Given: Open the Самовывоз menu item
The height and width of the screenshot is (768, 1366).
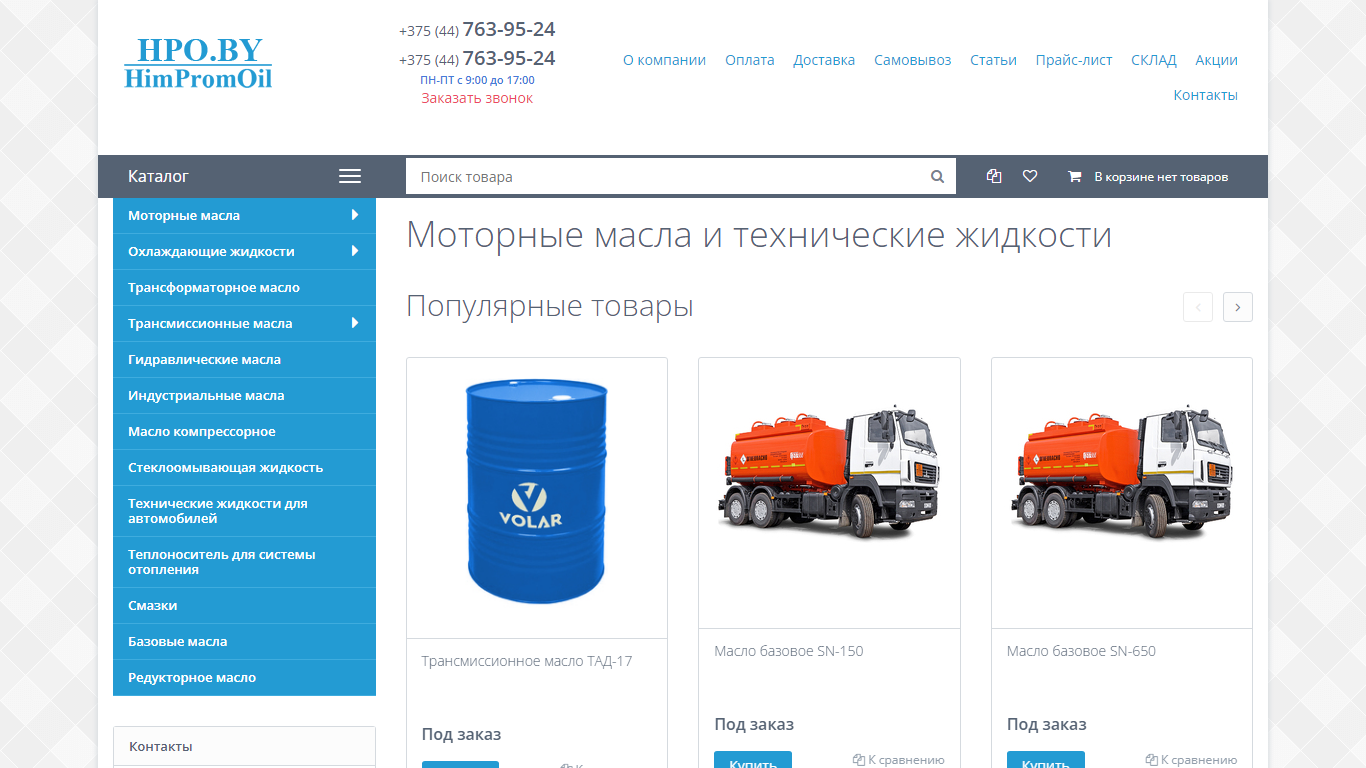Looking at the screenshot, I should click(x=912, y=60).
